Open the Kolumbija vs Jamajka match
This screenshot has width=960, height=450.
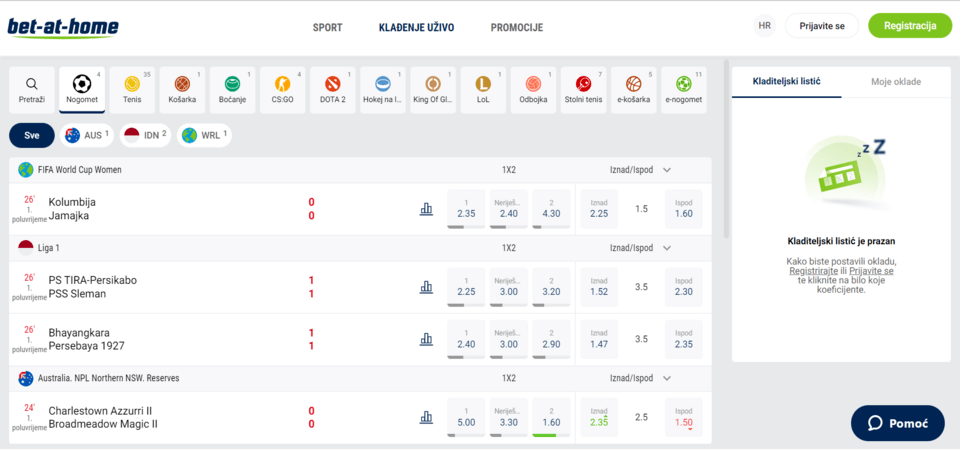(72, 209)
